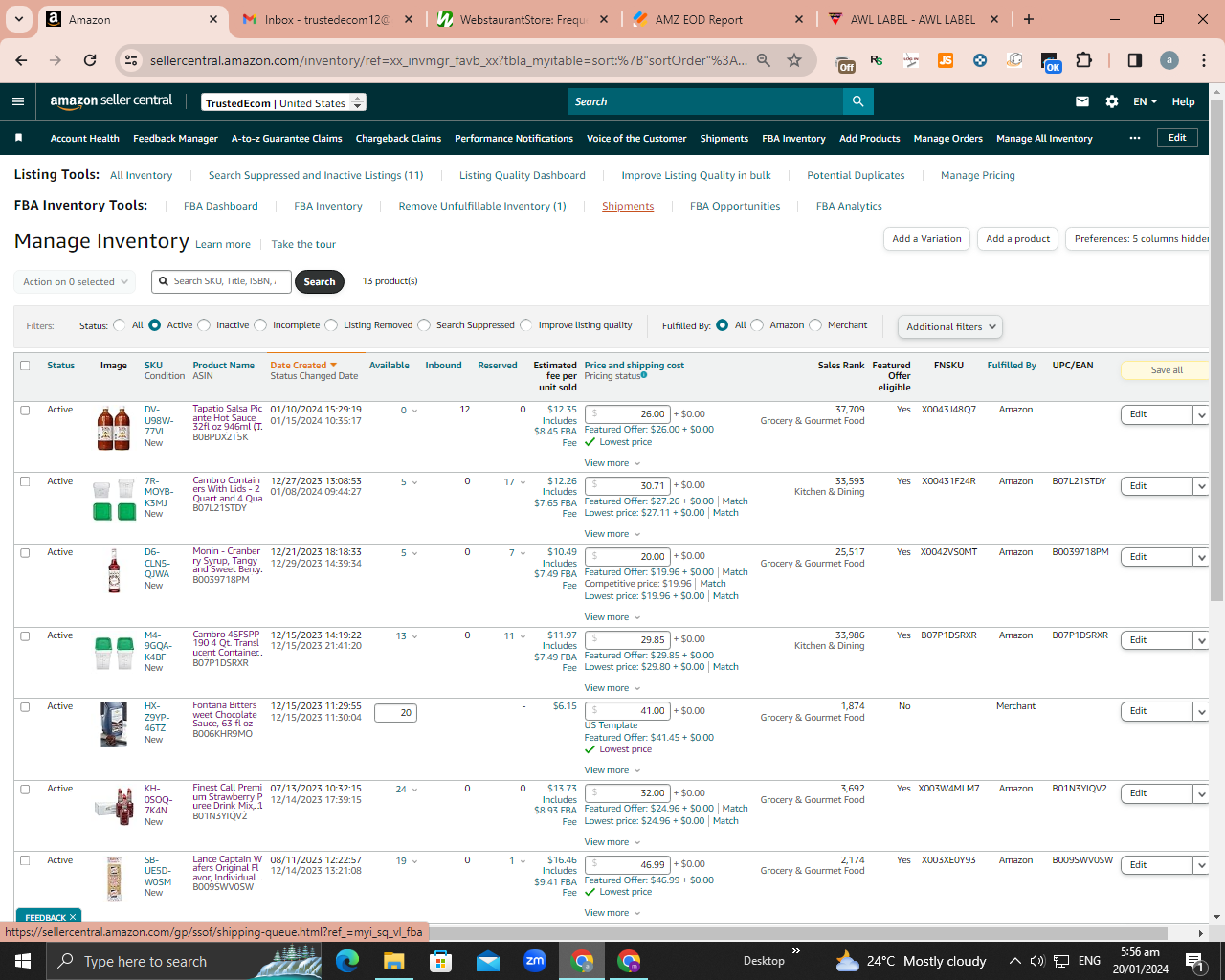The image size is (1225, 980).
Task: Open Edit dropdown arrow for Tapatio row
Action: tap(1201, 415)
